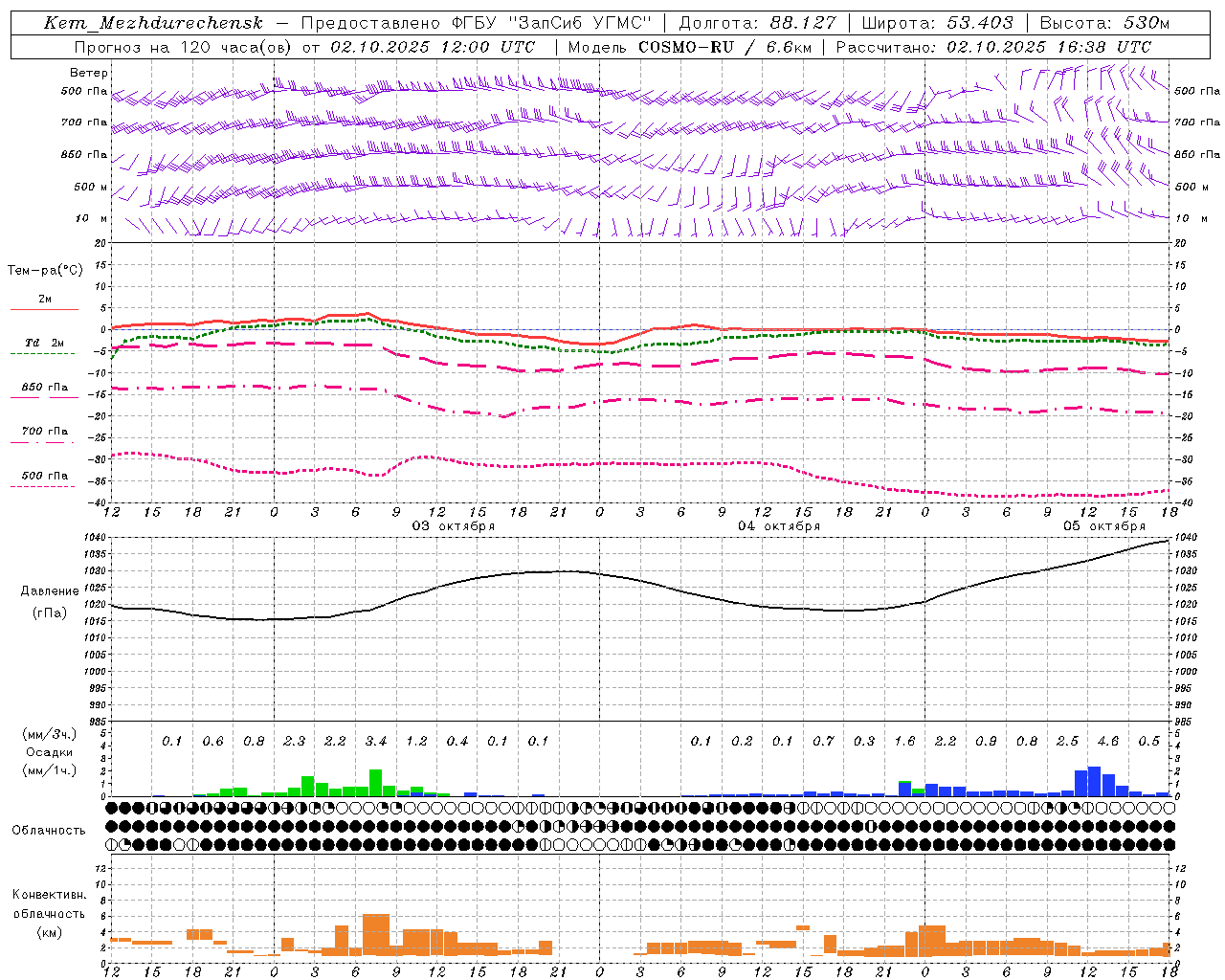
Task: Click the '04 октября' date label
Action: pyautogui.click(x=779, y=526)
